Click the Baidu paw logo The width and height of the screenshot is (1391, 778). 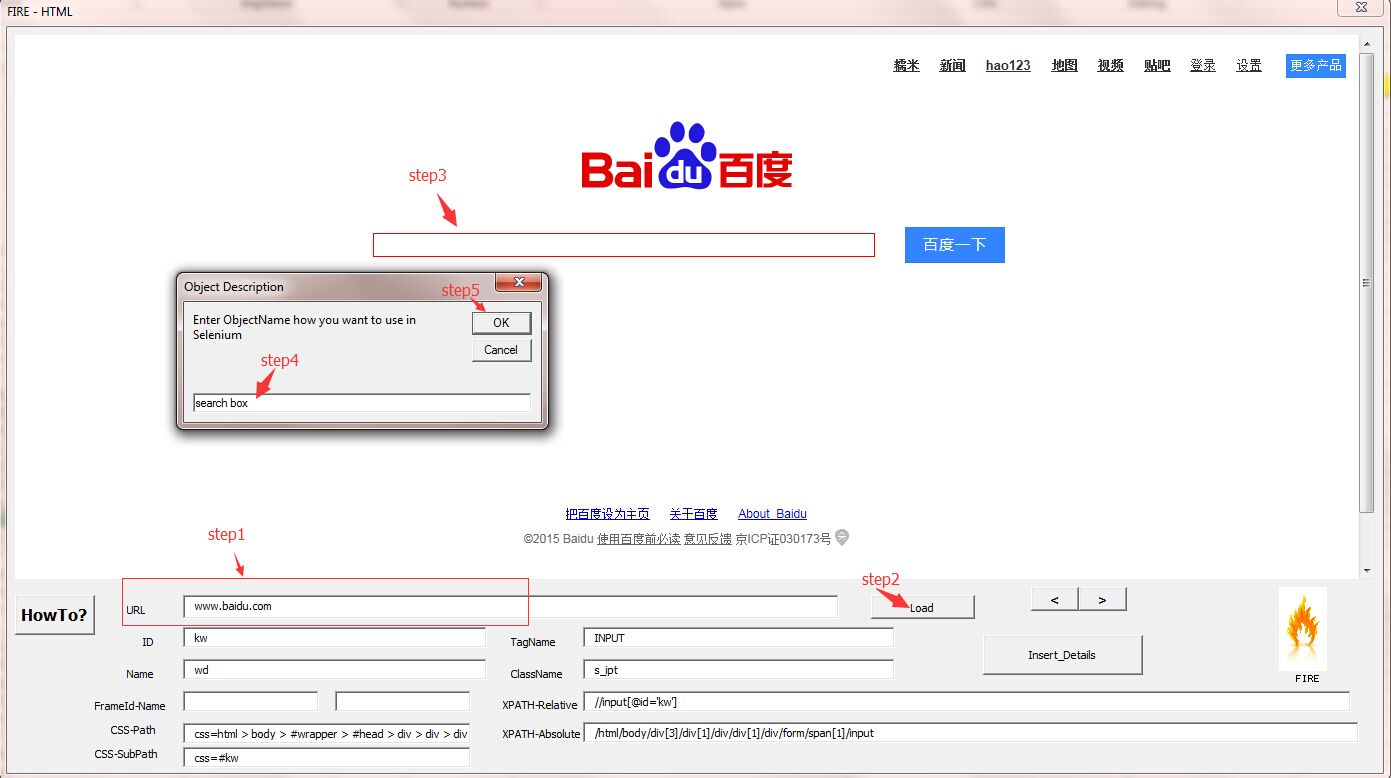687,156
